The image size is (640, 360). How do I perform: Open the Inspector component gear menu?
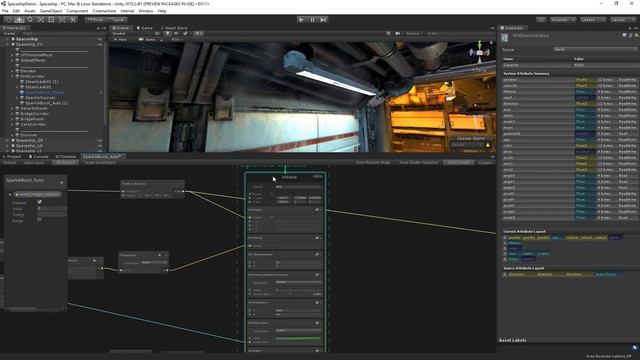[x=636, y=36]
